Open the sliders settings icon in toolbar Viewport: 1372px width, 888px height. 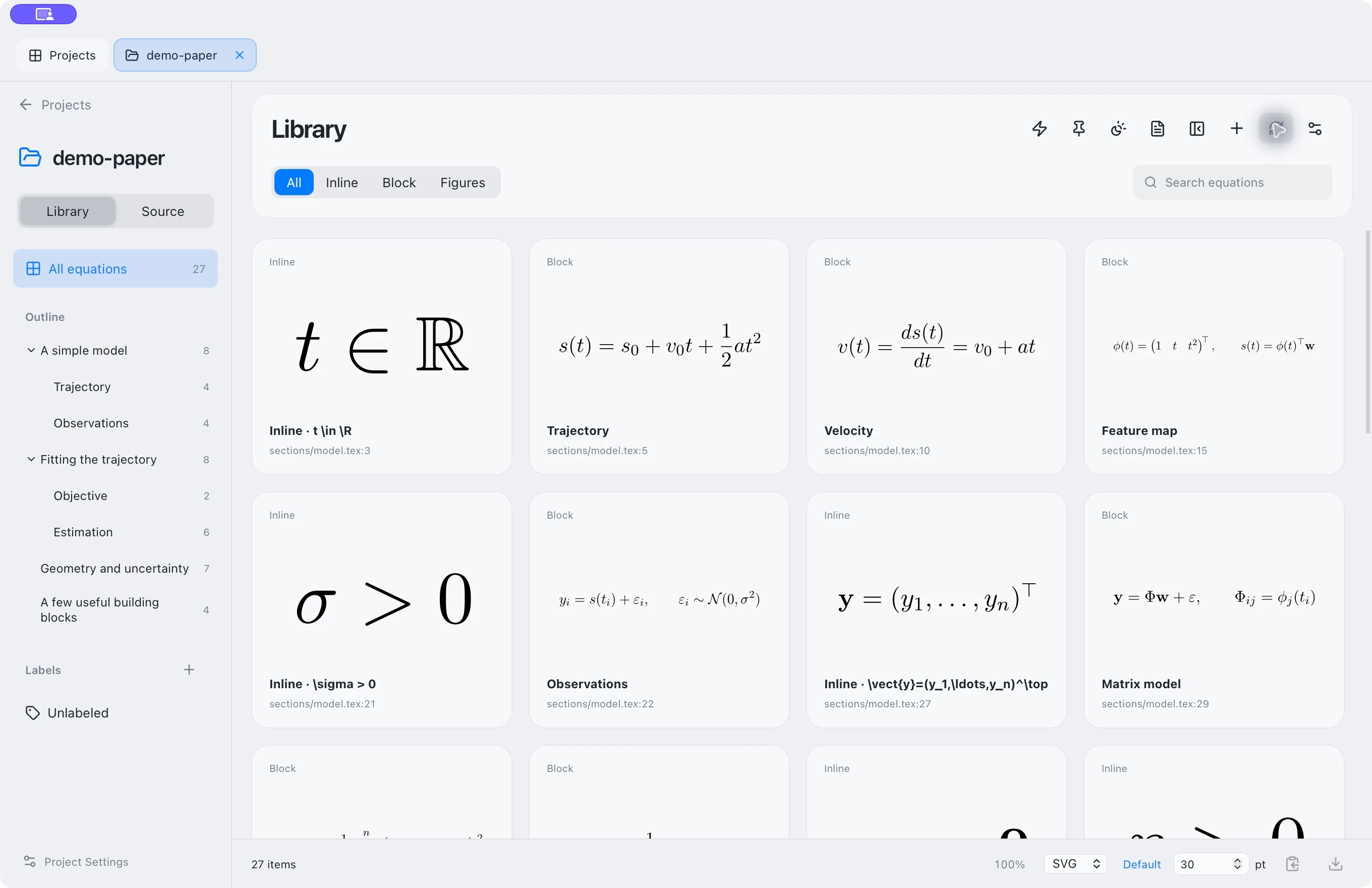click(1315, 129)
